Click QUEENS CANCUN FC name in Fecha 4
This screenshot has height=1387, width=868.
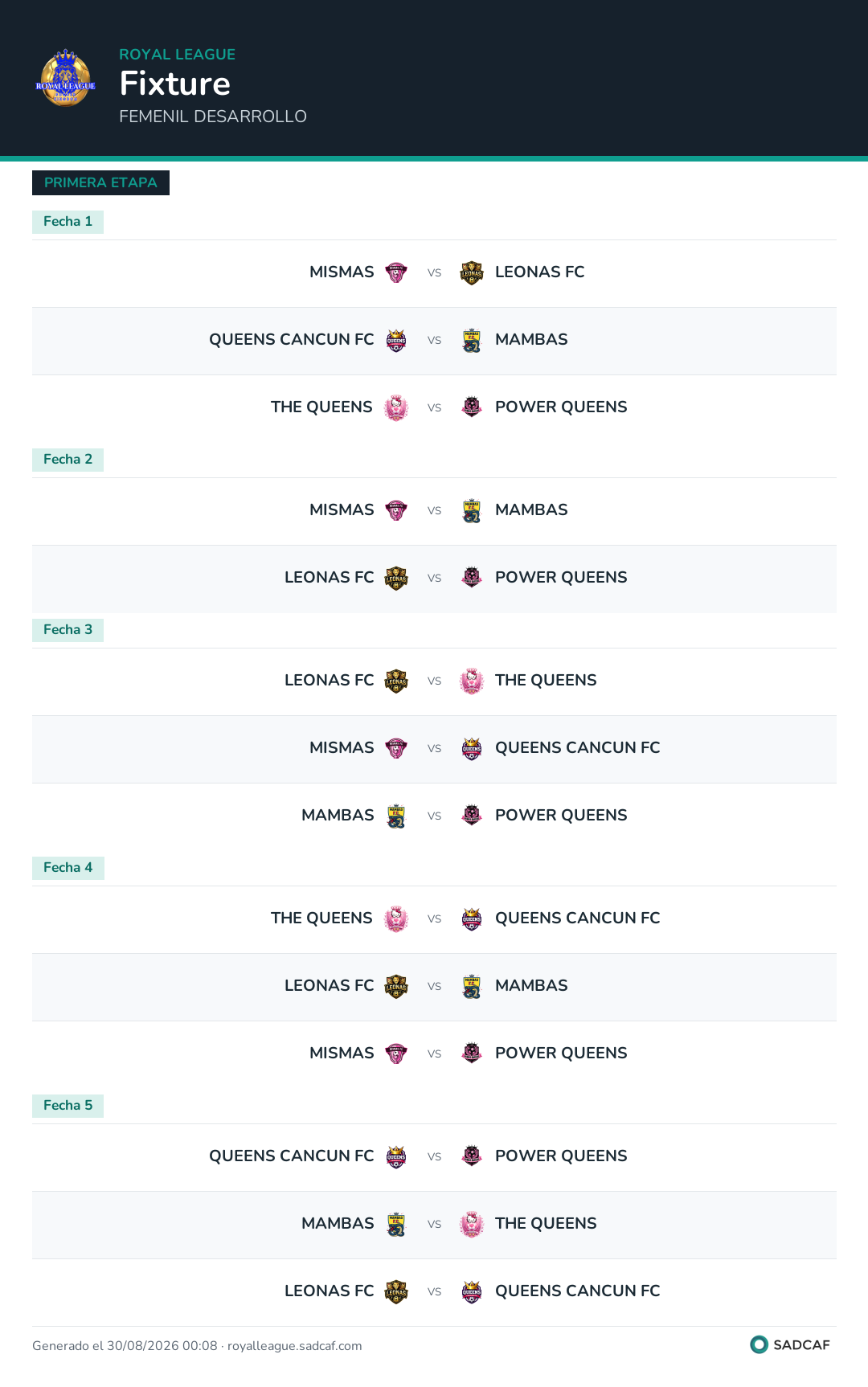pyautogui.click(x=577, y=919)
